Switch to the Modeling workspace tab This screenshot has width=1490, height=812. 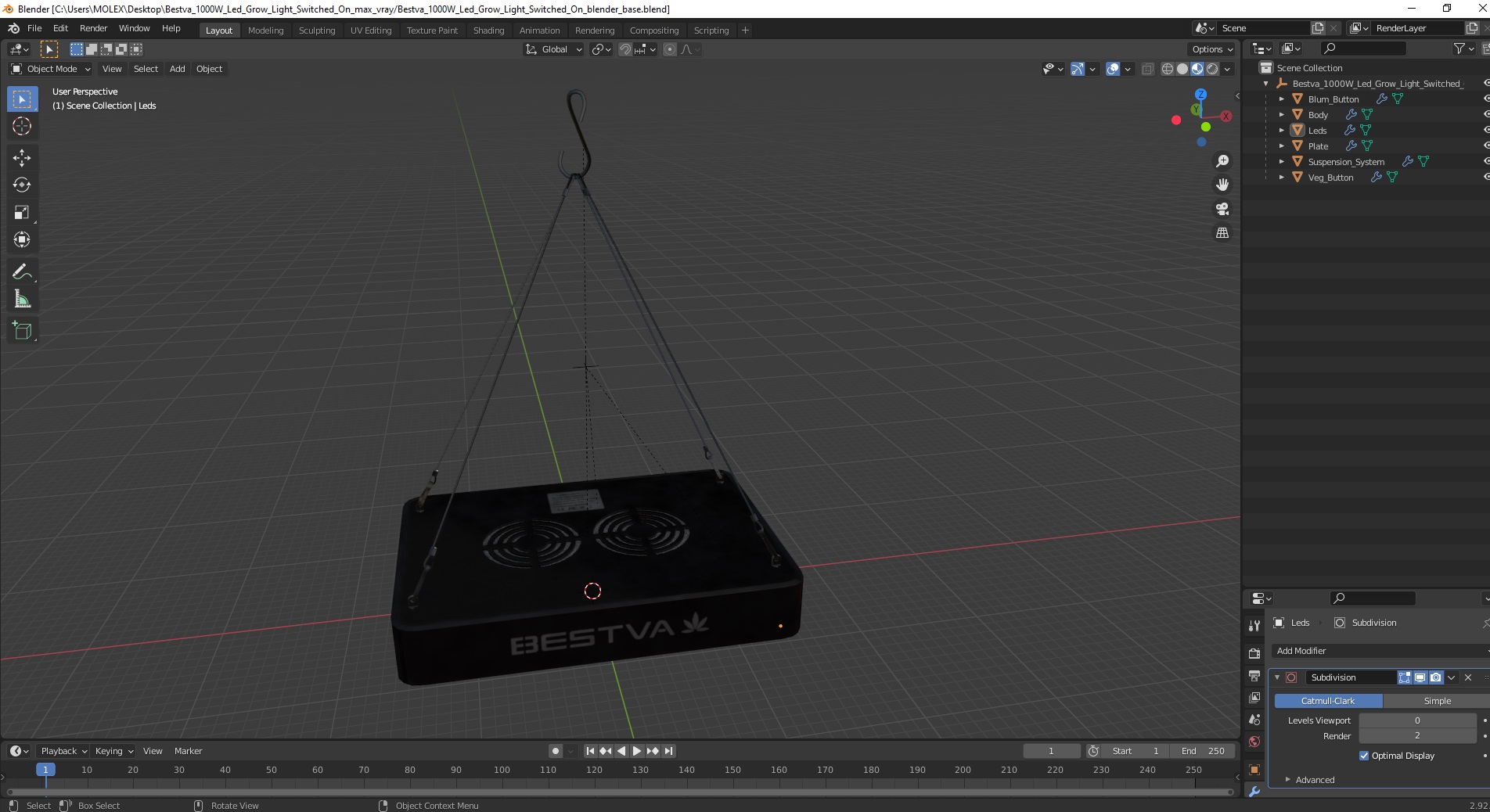pyautogui.click(x=265, y=31)
